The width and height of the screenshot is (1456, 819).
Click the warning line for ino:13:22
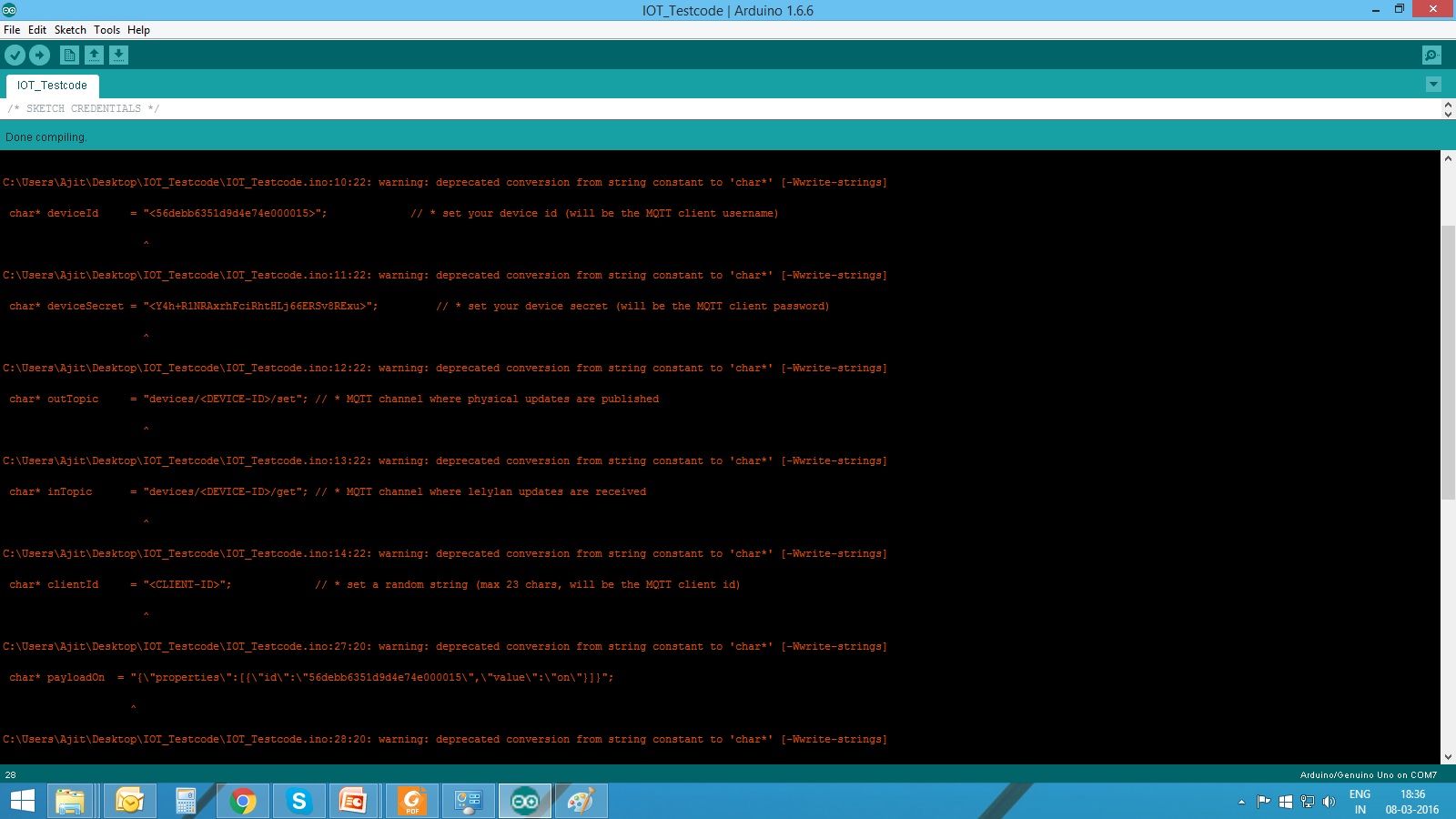[445, 461]
